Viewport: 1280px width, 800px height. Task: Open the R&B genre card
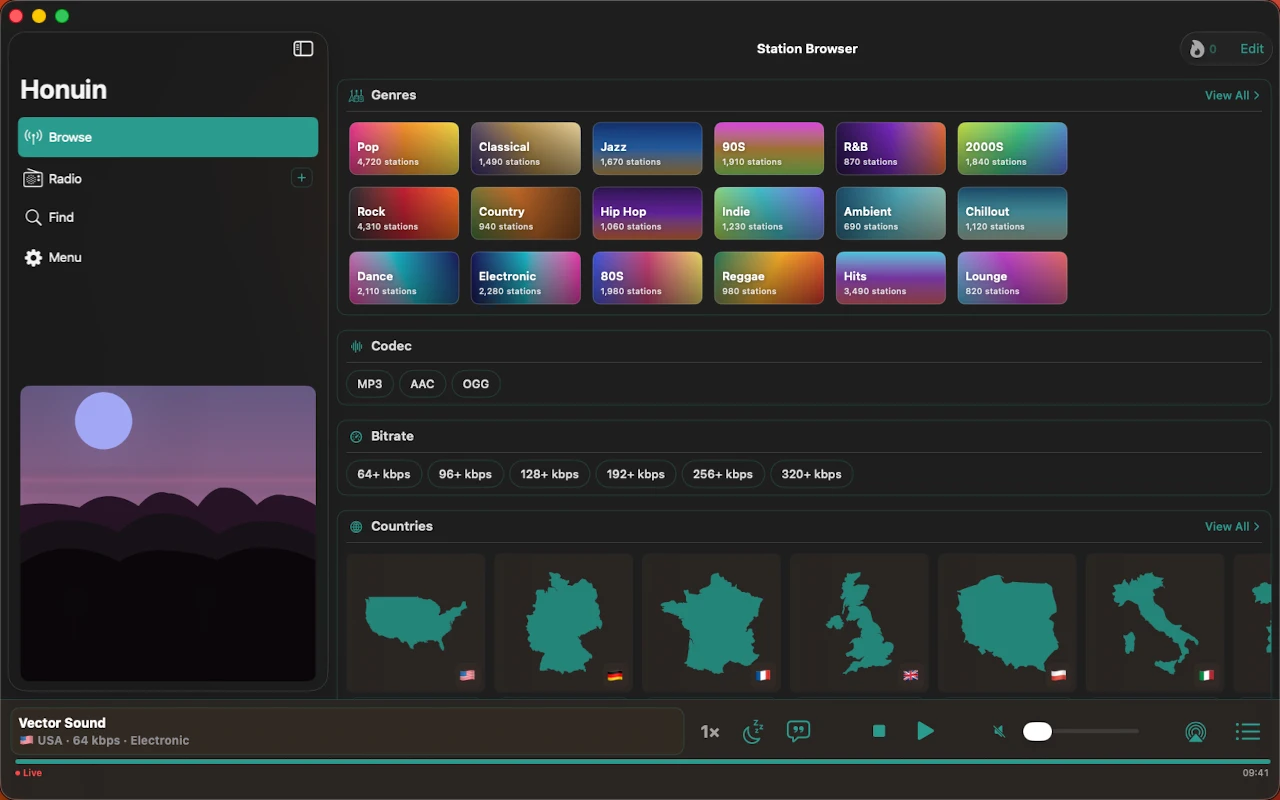coord(891,148)
